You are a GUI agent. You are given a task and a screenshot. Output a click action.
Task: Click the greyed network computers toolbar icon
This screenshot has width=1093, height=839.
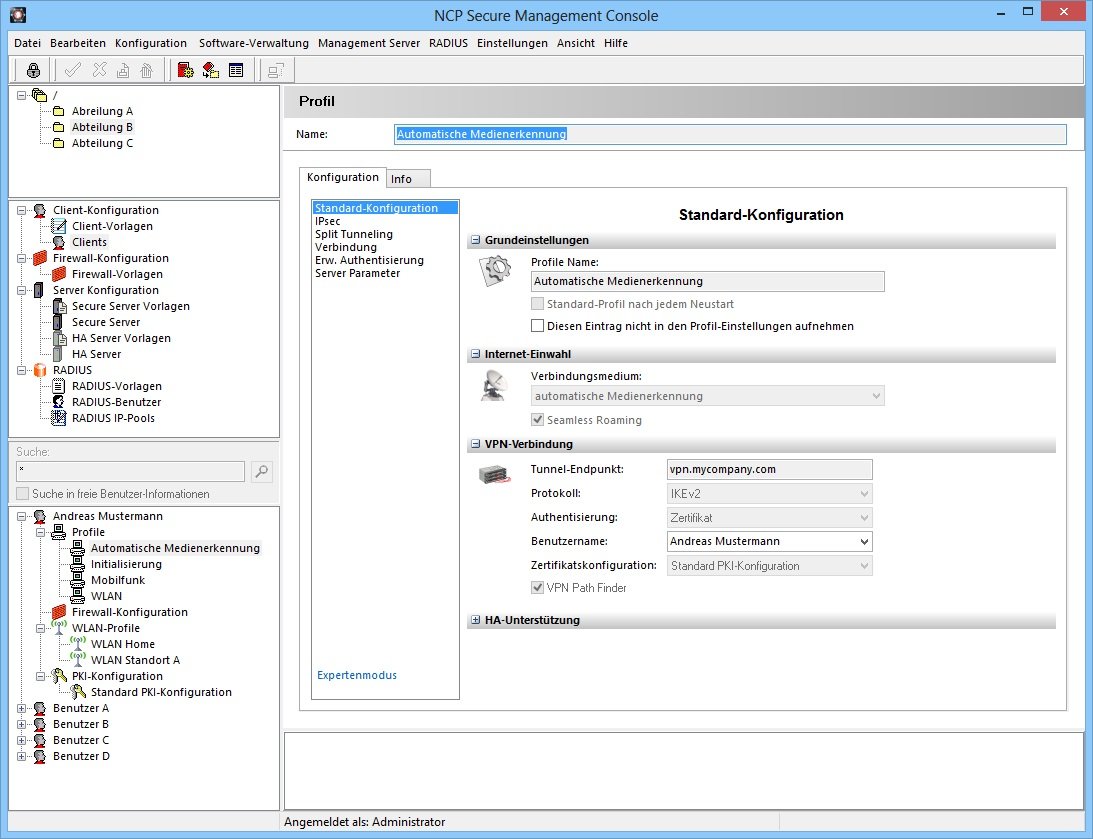[x=276, y=70]
